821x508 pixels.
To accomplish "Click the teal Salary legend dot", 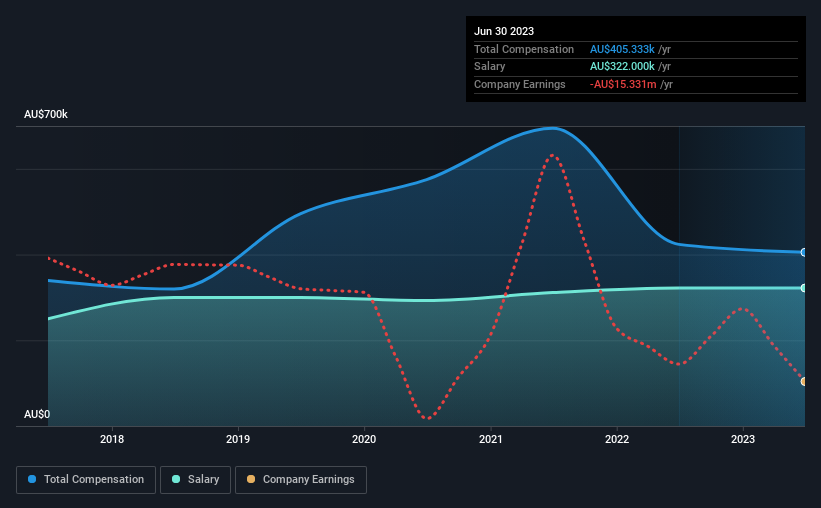I will (x=176, y=479).
